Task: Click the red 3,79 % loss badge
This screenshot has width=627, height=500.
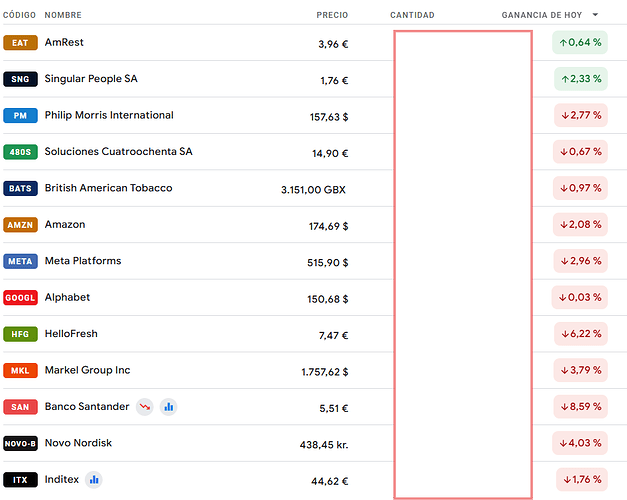Action: coord(581,370)
